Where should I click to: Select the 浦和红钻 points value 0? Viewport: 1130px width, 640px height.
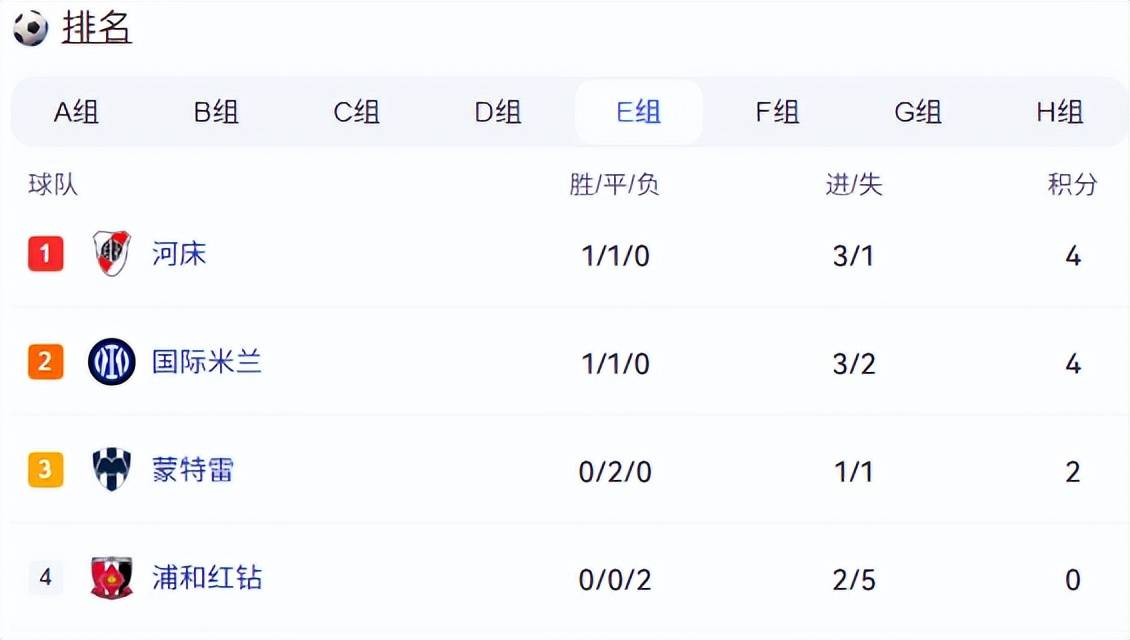(x=1073, y=578)
